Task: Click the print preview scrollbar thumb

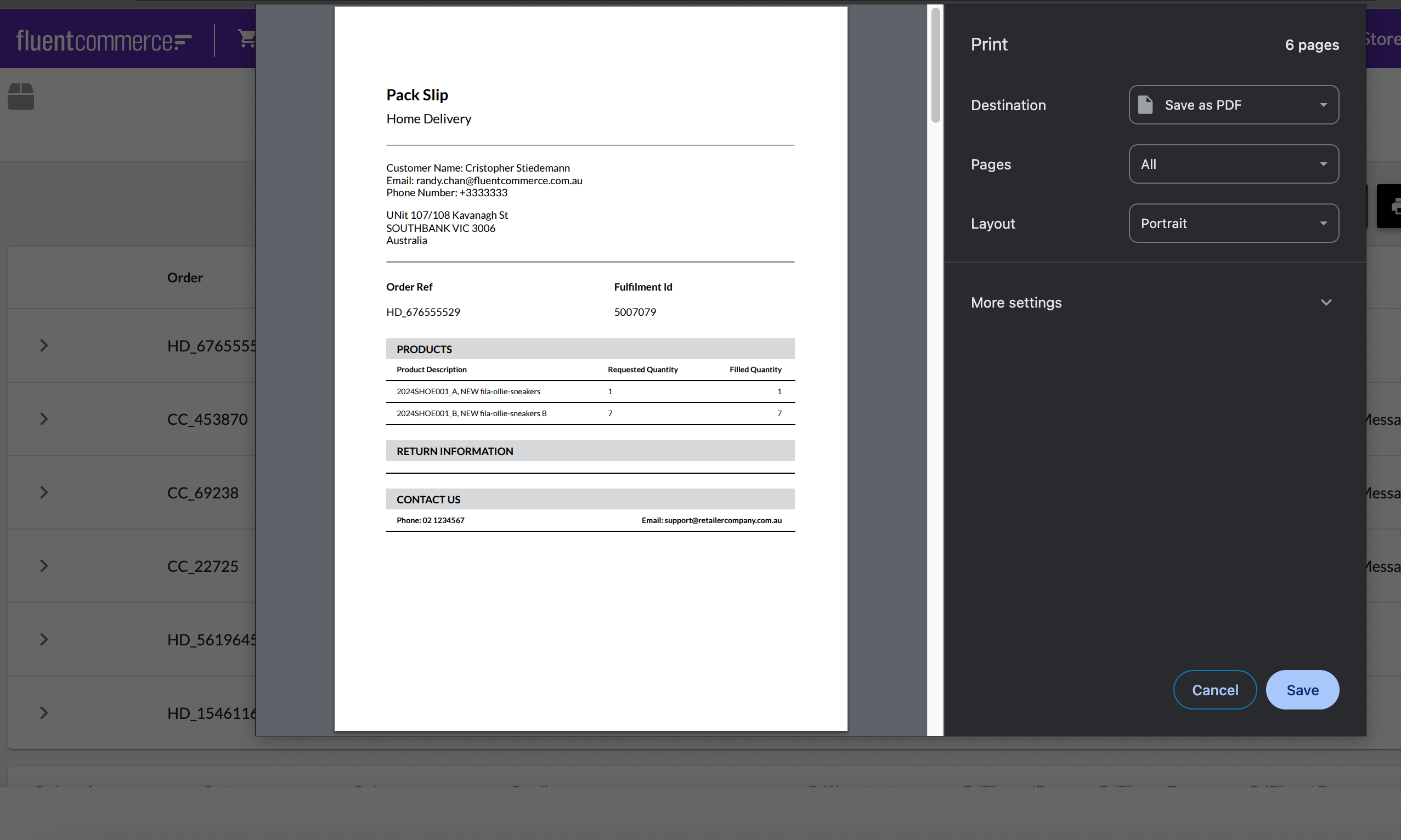Action: [935, 65]
